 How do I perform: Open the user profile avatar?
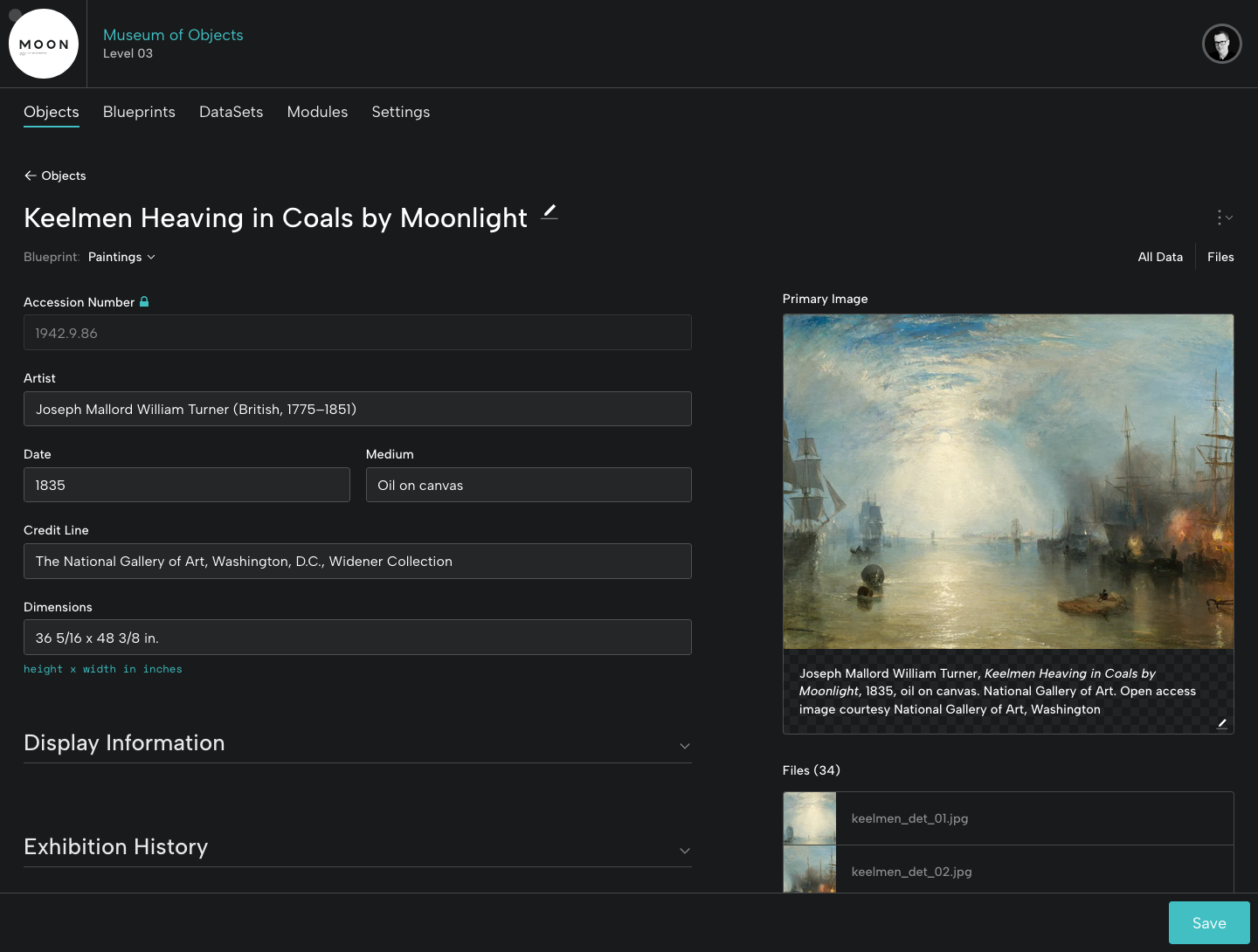(x=1221, y=44)
